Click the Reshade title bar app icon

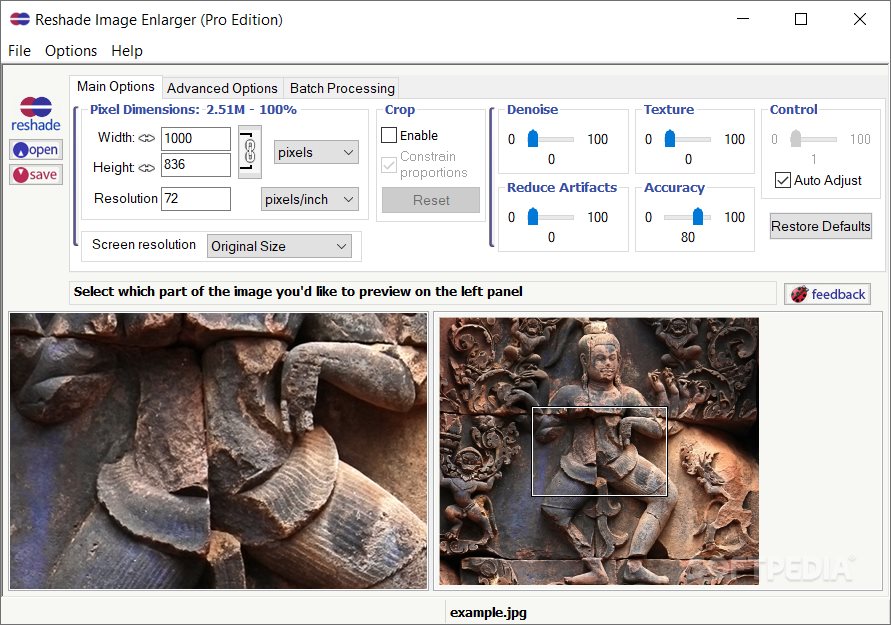tap(20, 19)
